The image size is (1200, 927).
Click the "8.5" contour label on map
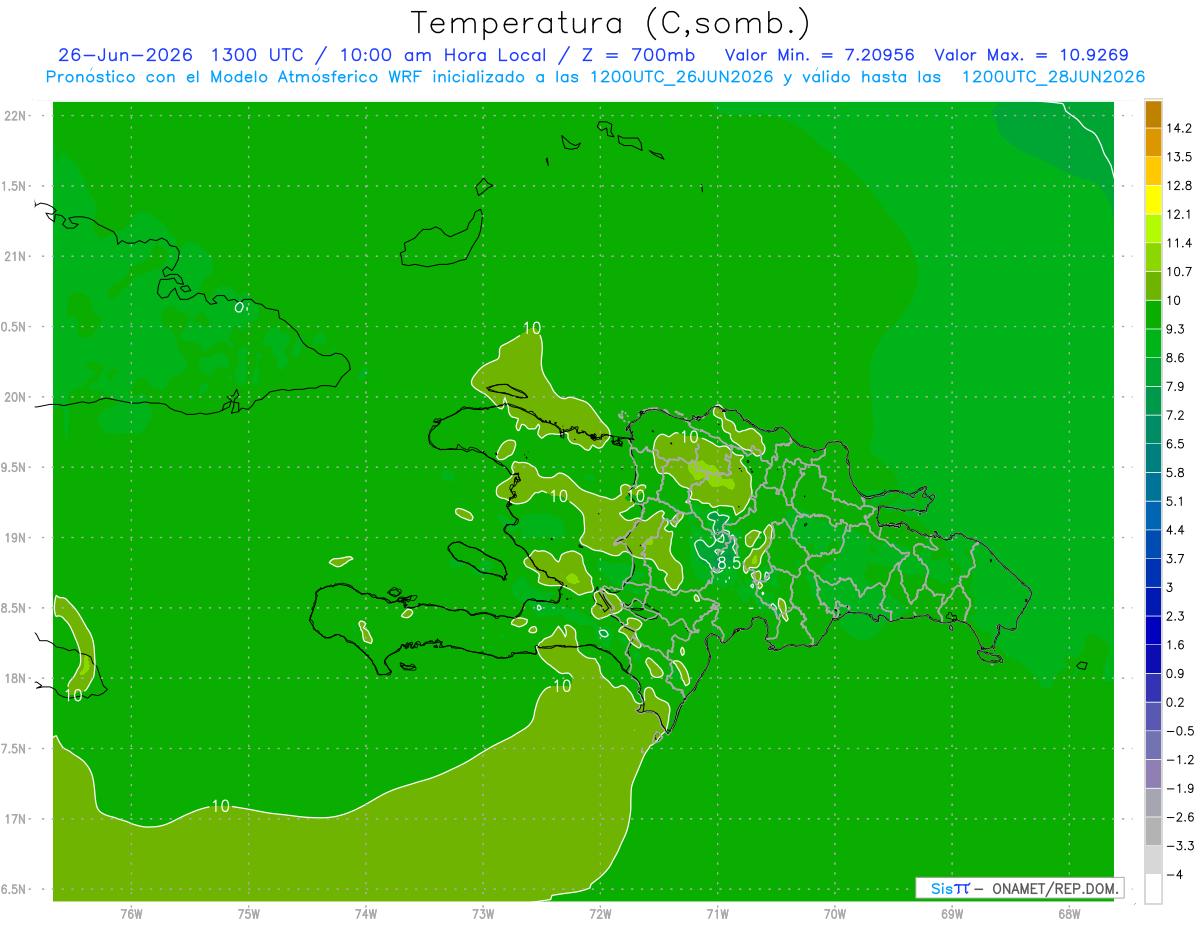(x=729, y=564)
